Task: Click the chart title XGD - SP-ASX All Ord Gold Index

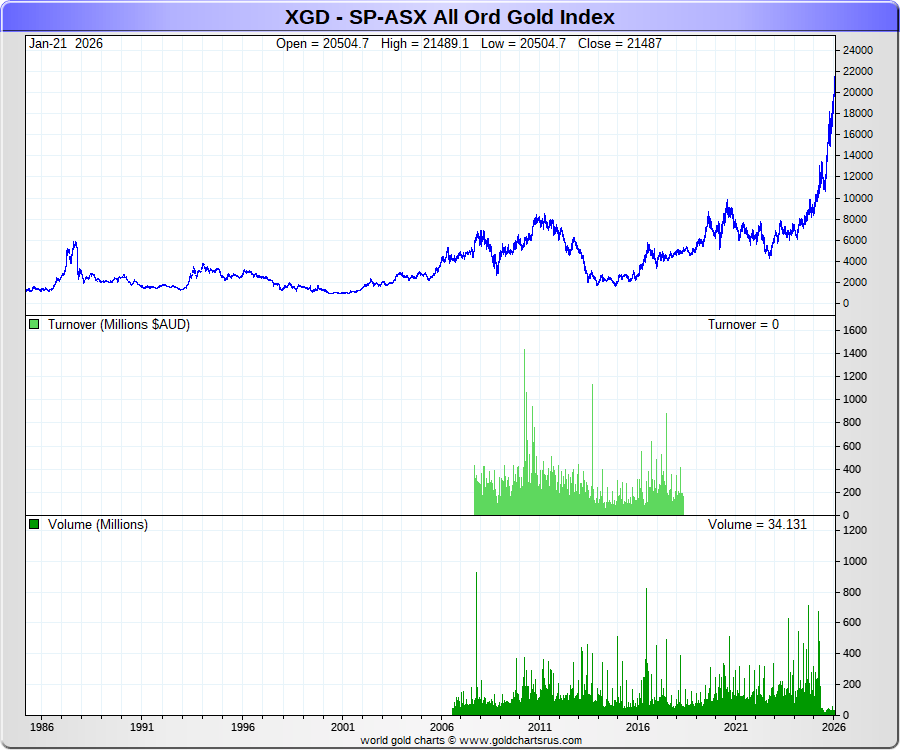Action: click(449, 17)
